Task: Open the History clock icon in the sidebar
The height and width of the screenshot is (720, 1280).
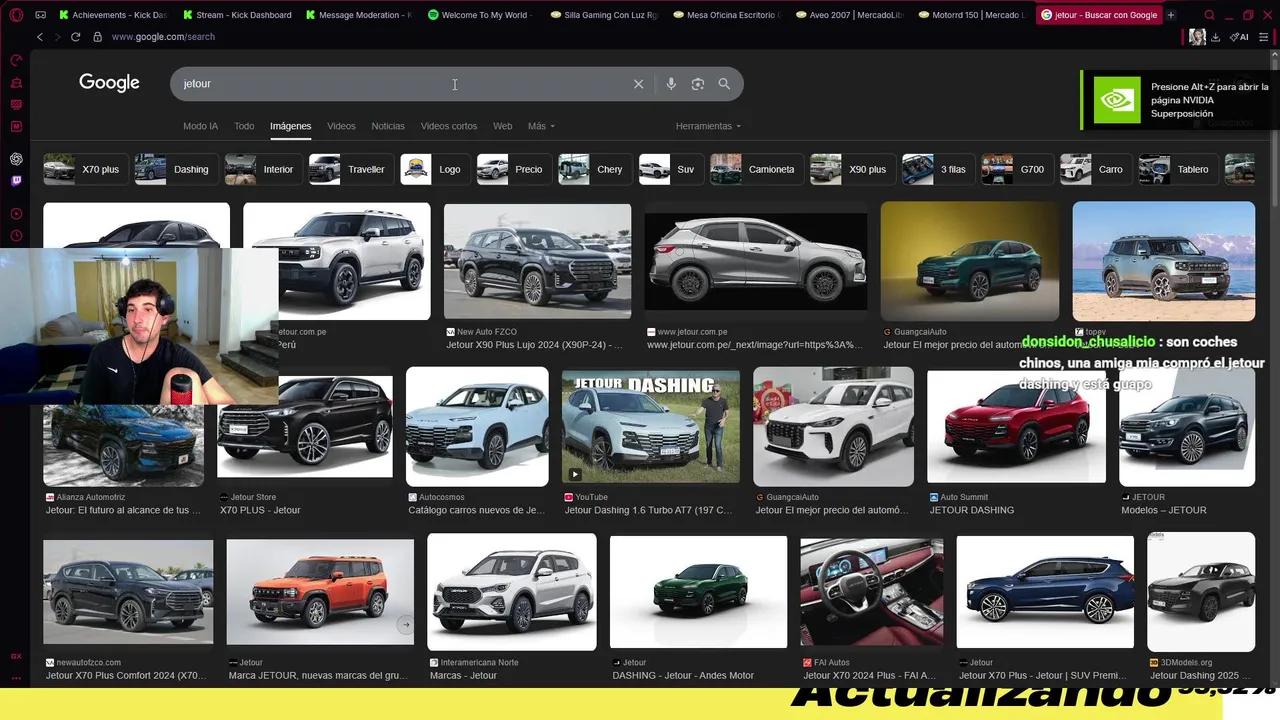Action: click(16, 236)
